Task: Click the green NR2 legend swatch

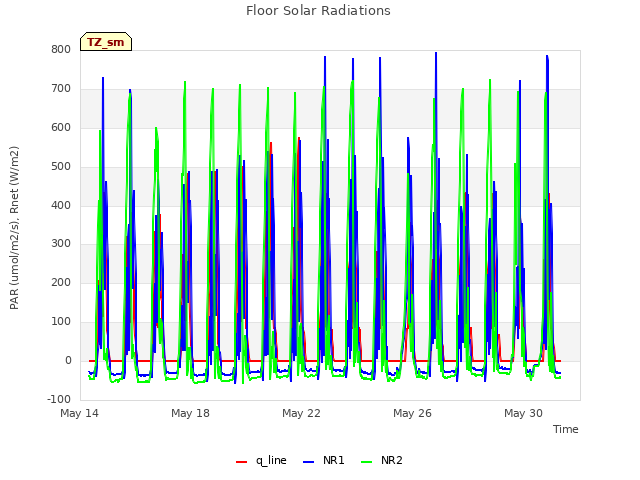Action: click(x=367, y=462)
